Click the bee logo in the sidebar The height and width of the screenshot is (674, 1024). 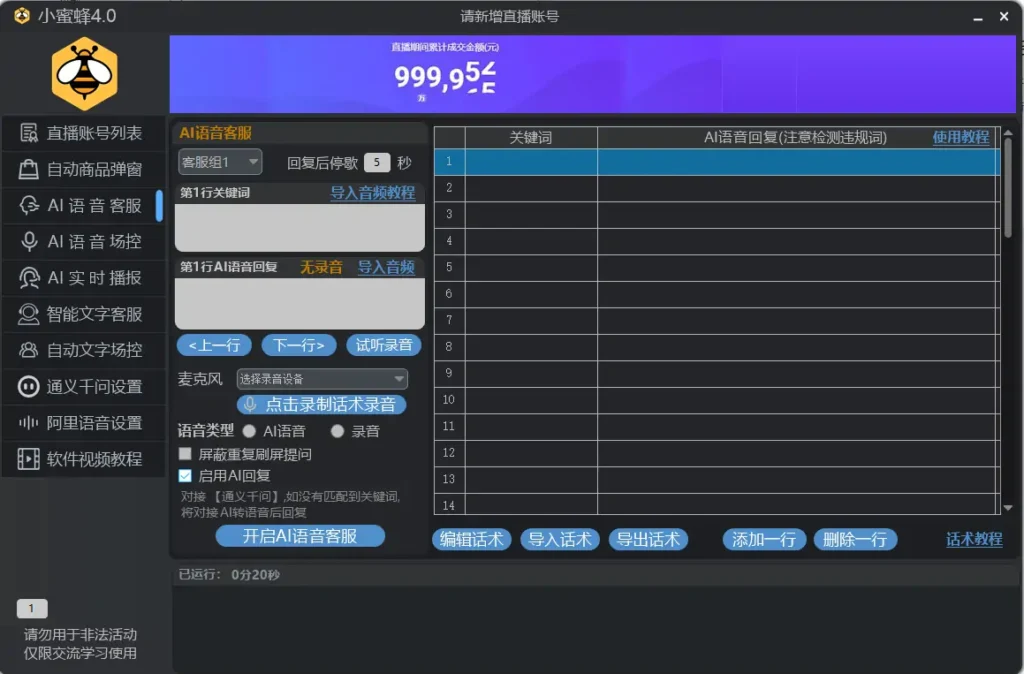(84, 73)
